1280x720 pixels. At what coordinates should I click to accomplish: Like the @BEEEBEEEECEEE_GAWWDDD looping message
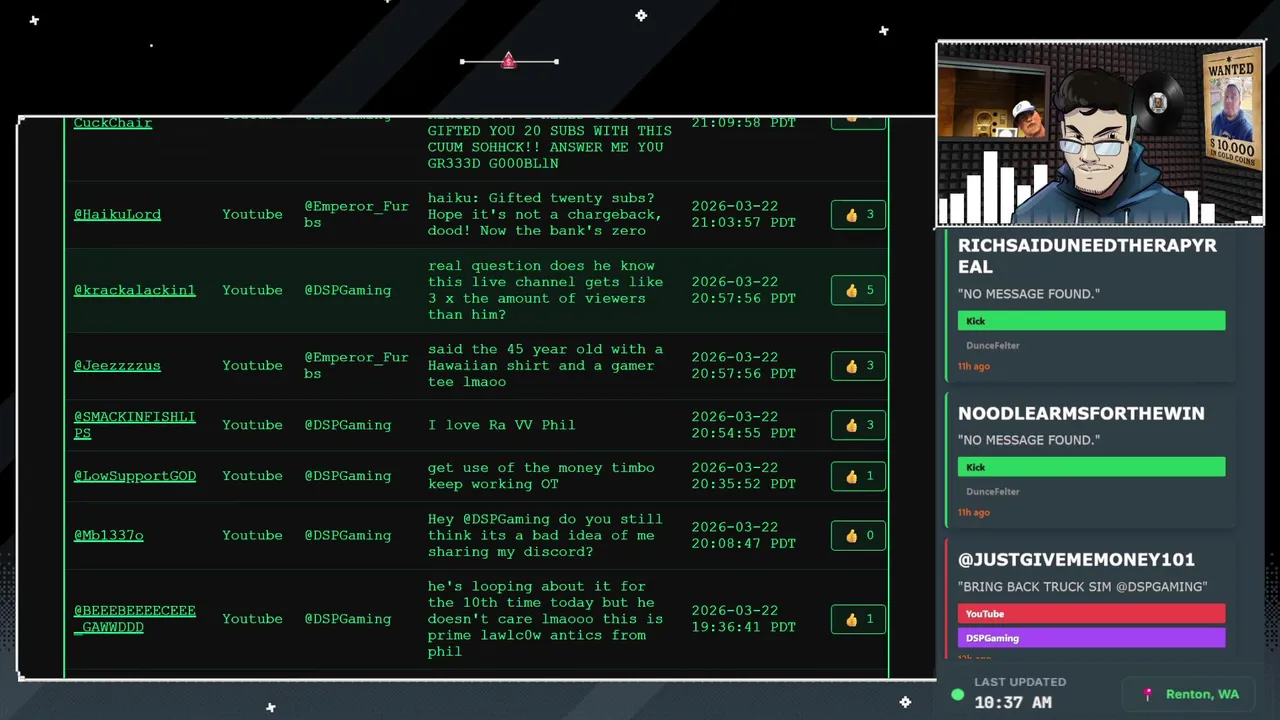(x=858, y=619)
